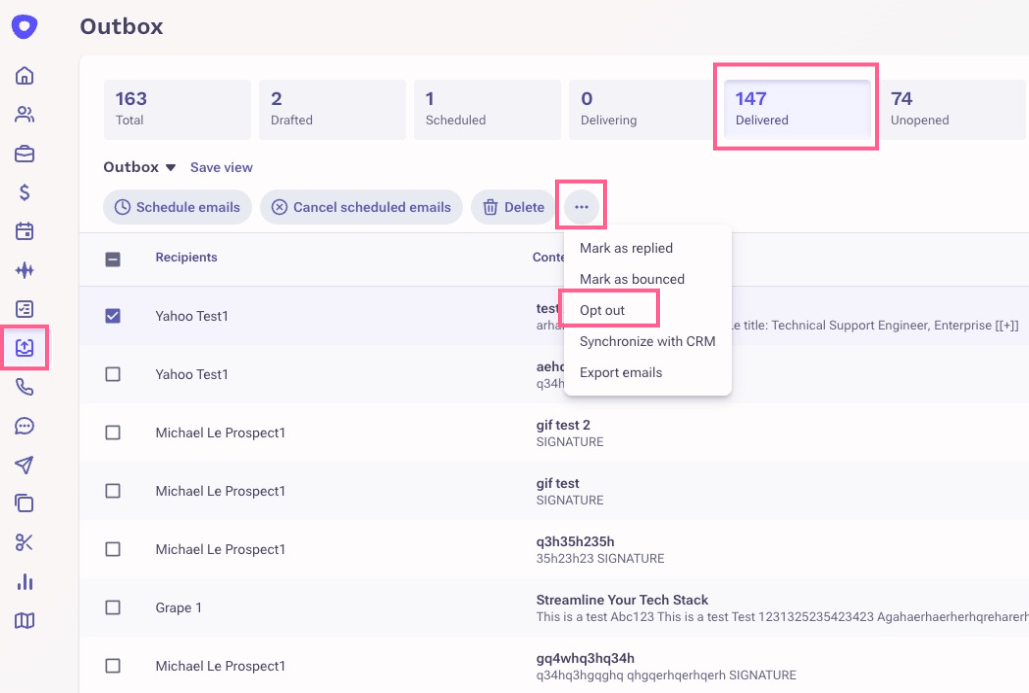1029x693 pixels.
Task: Open the Home sidebar icon
Action: (24, 75)
